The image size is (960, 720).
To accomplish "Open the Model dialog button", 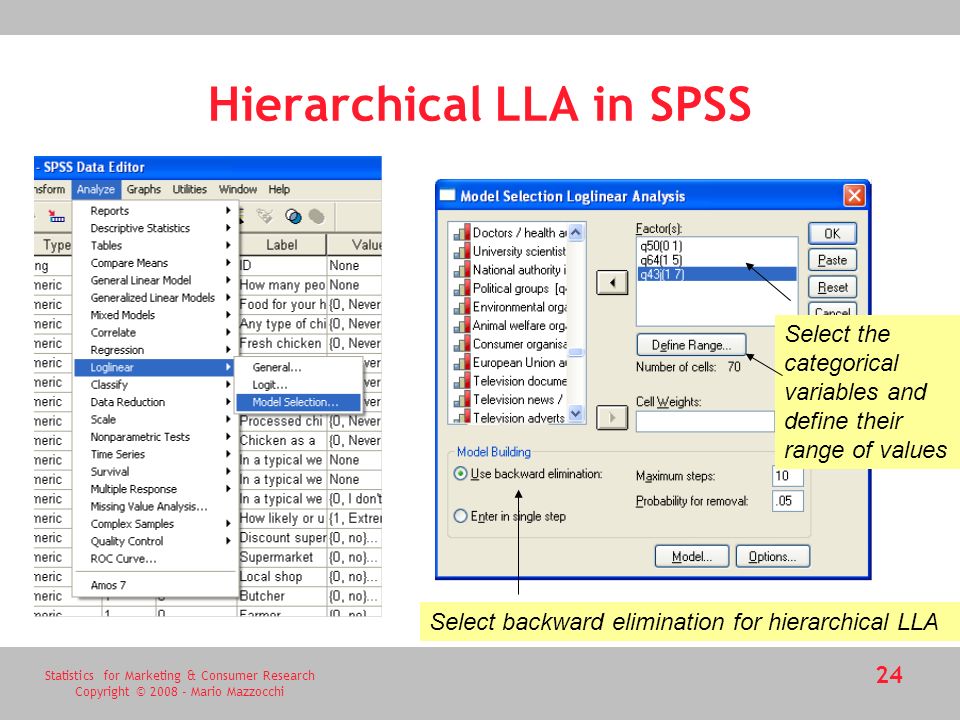I will [692, 557].
